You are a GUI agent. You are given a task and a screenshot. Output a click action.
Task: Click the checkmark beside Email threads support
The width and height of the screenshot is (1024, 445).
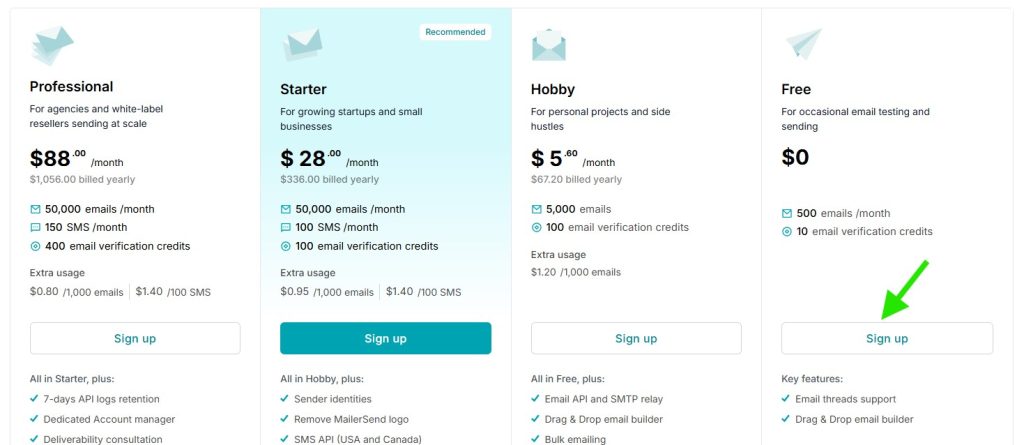tap(787, 400)
